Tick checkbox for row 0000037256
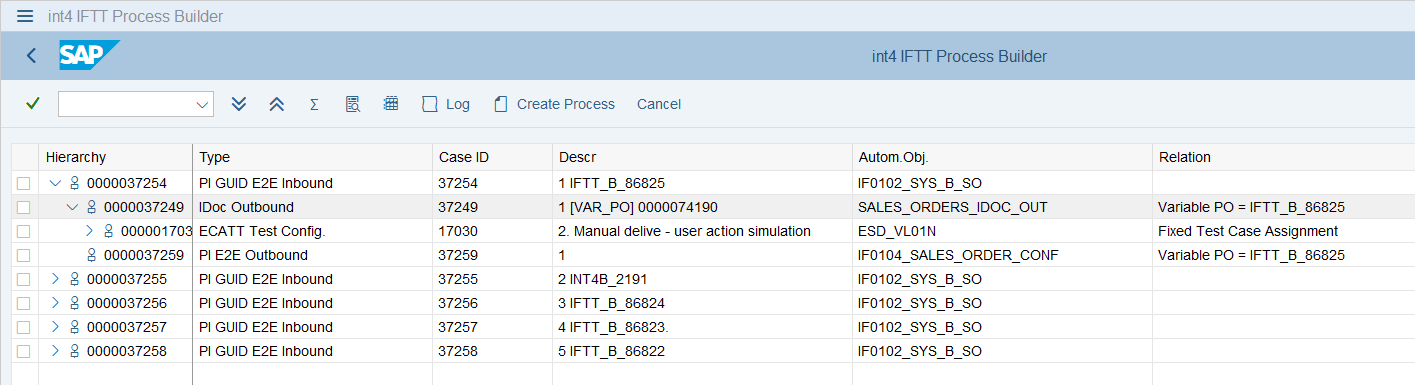The image size is (1415, 385). point(23,303)
